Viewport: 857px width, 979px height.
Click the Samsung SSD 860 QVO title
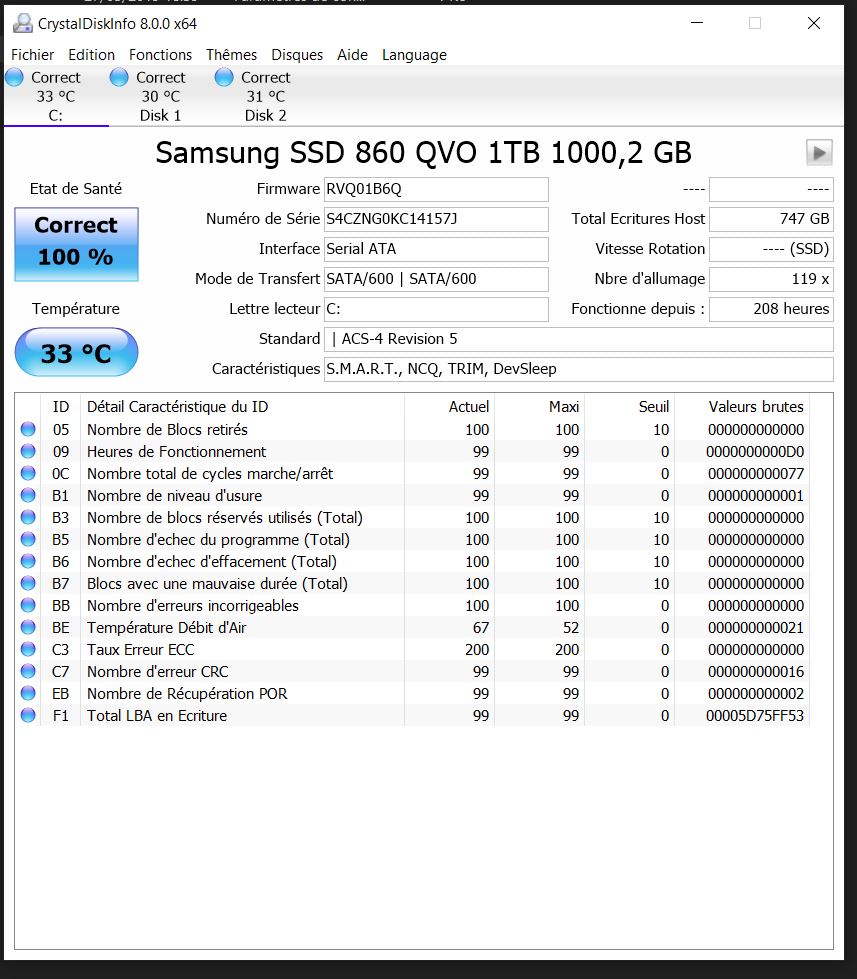point(423,153)
